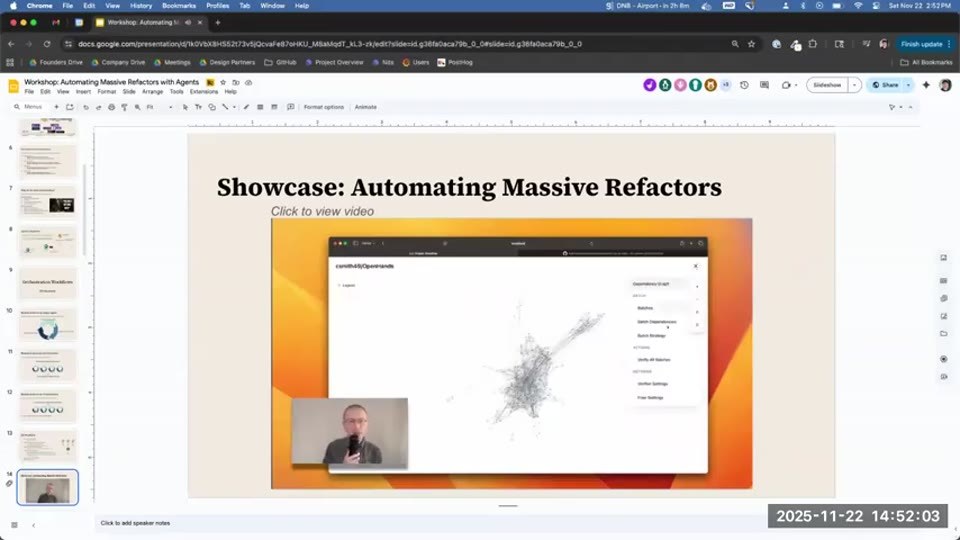Click the Animate toolbar button

tap(366, 107)
